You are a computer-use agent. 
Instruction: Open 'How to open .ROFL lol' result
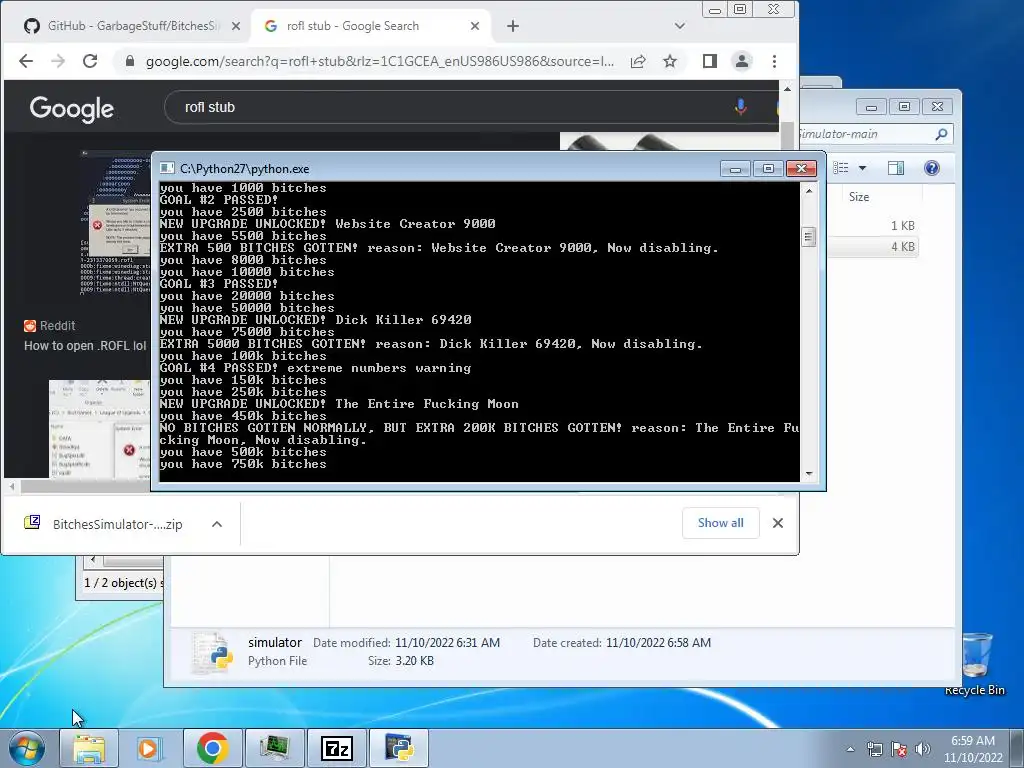pos(85,345)
